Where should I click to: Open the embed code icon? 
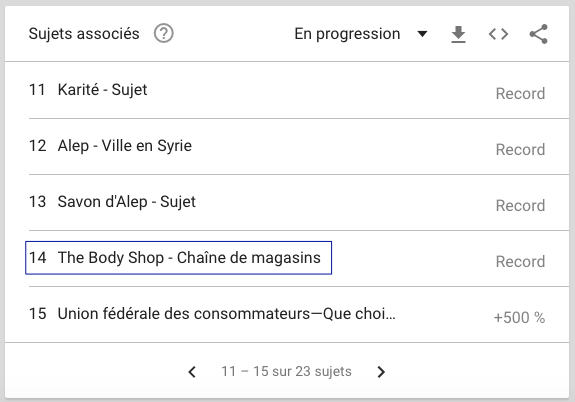498,34
